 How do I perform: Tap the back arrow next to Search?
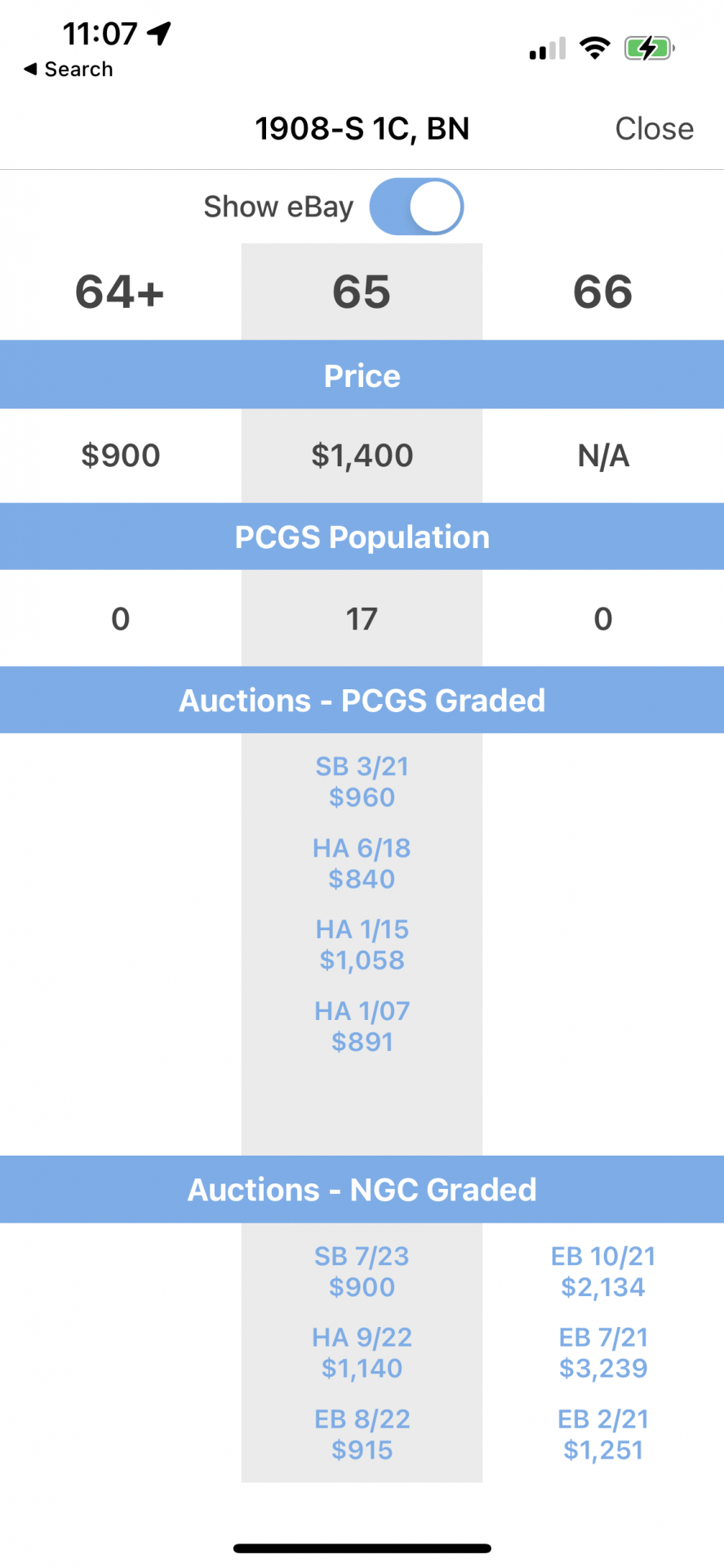[x=30, y=69]
